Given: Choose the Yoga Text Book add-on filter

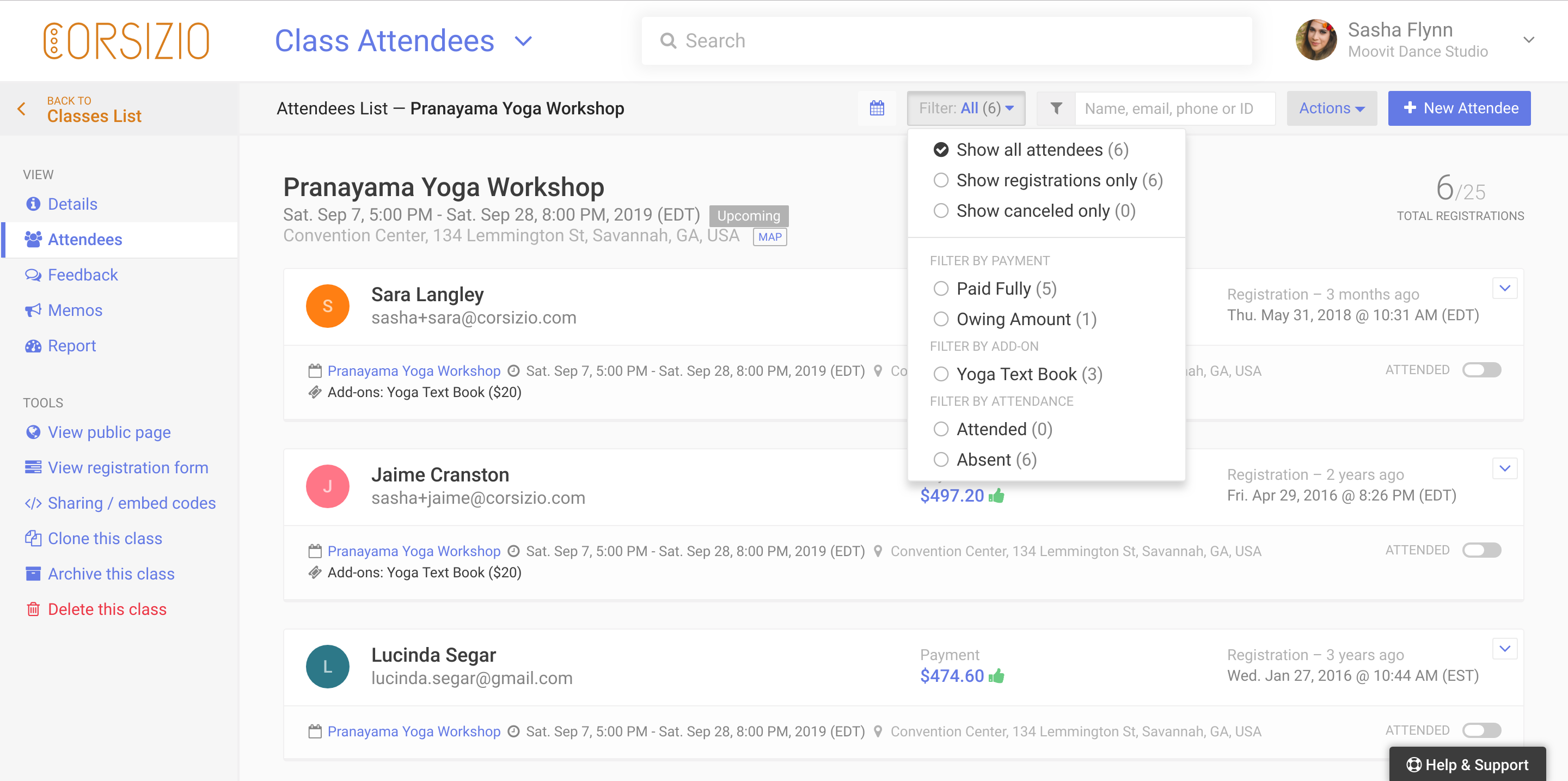Looking at the screenshot, I should 941,374.
